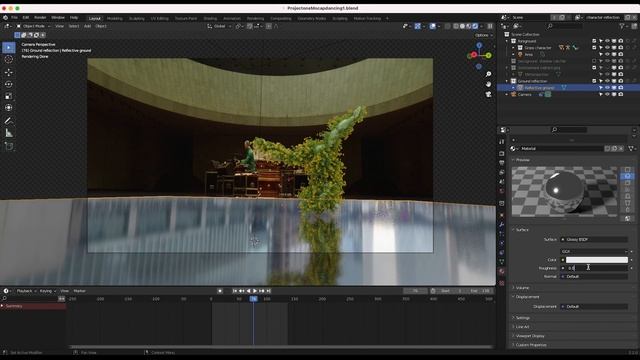Click the Roughness value field

(594, 268)
